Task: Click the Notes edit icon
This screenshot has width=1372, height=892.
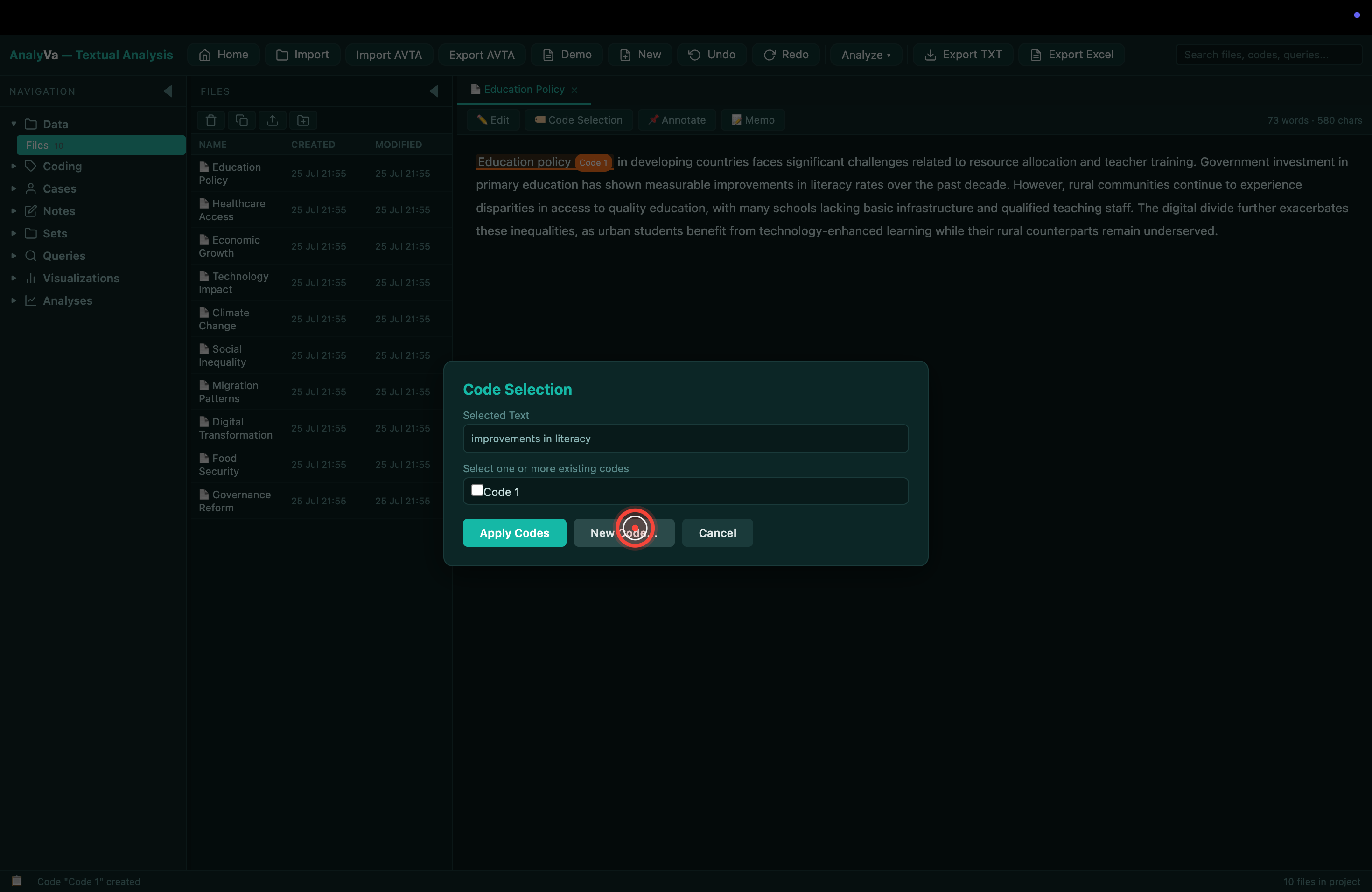Action: (31, 211)
